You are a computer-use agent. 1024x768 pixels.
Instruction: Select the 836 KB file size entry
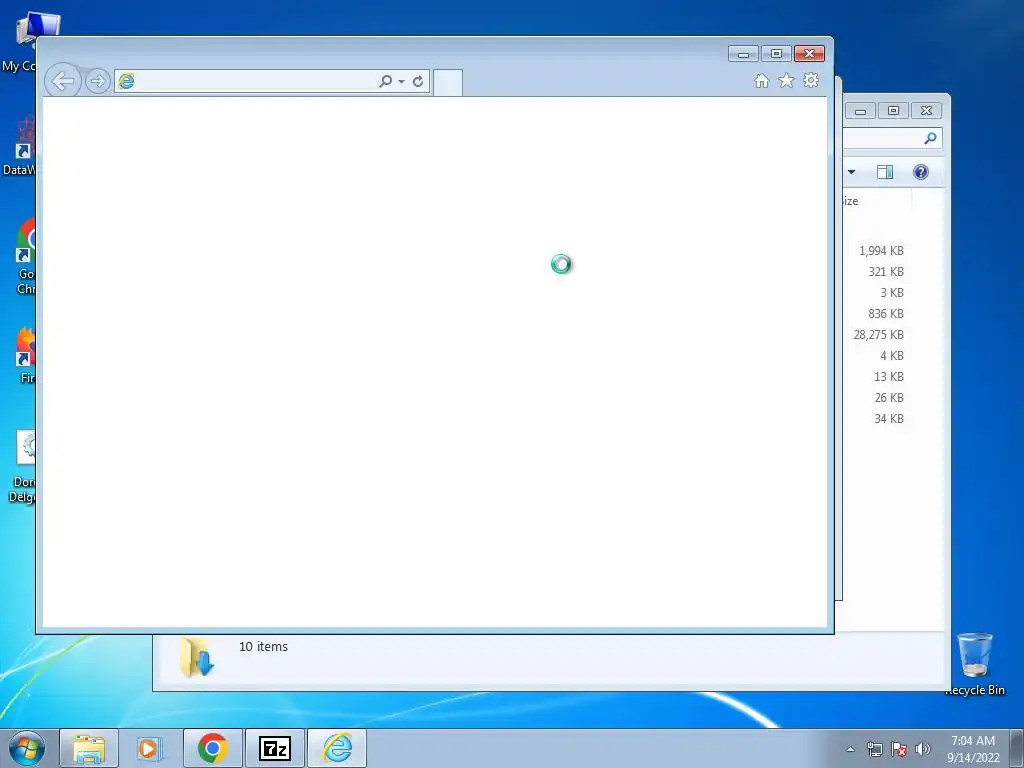click(x=886, y=313)
